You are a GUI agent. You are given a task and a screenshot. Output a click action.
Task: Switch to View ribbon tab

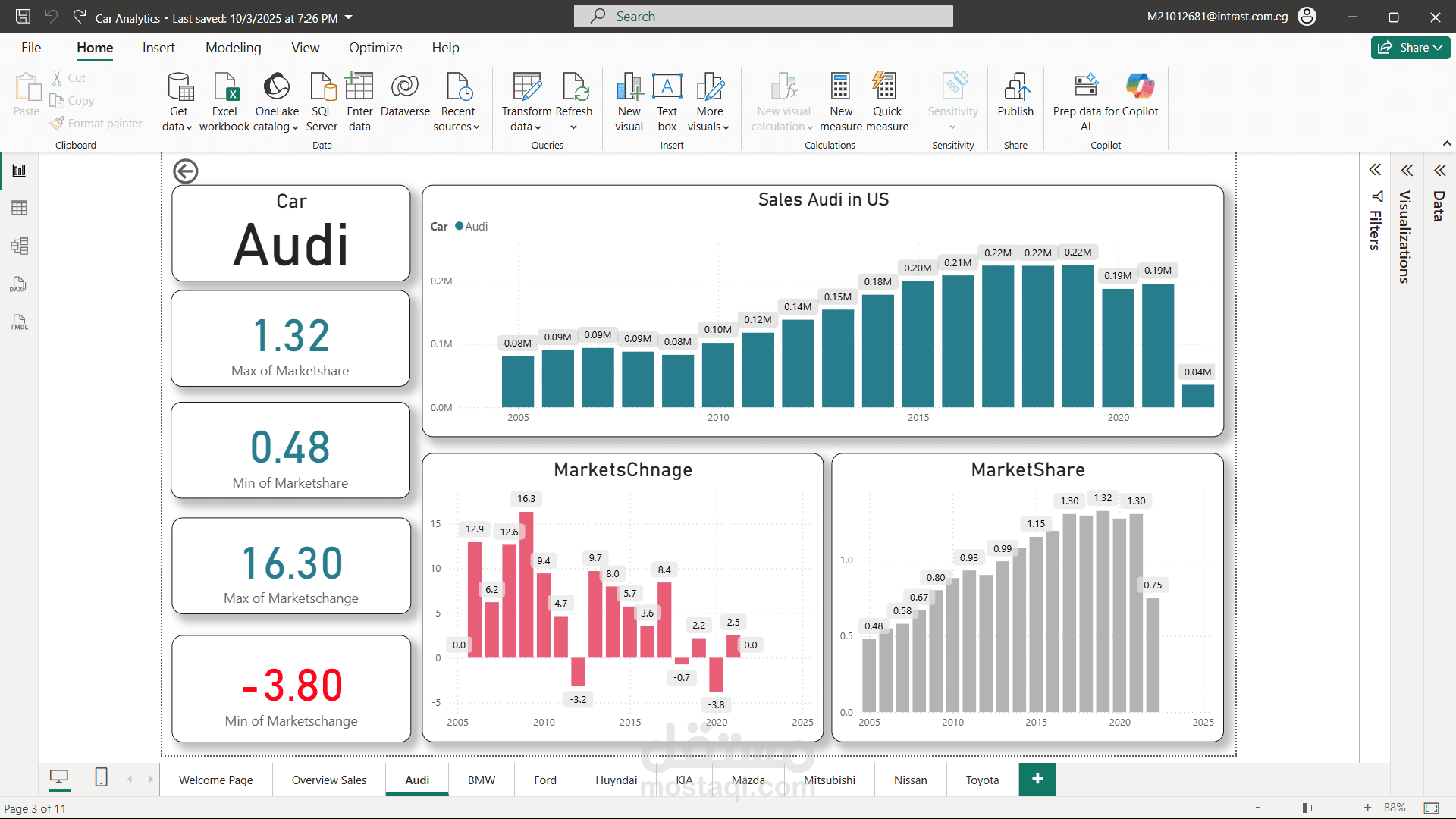305,48
